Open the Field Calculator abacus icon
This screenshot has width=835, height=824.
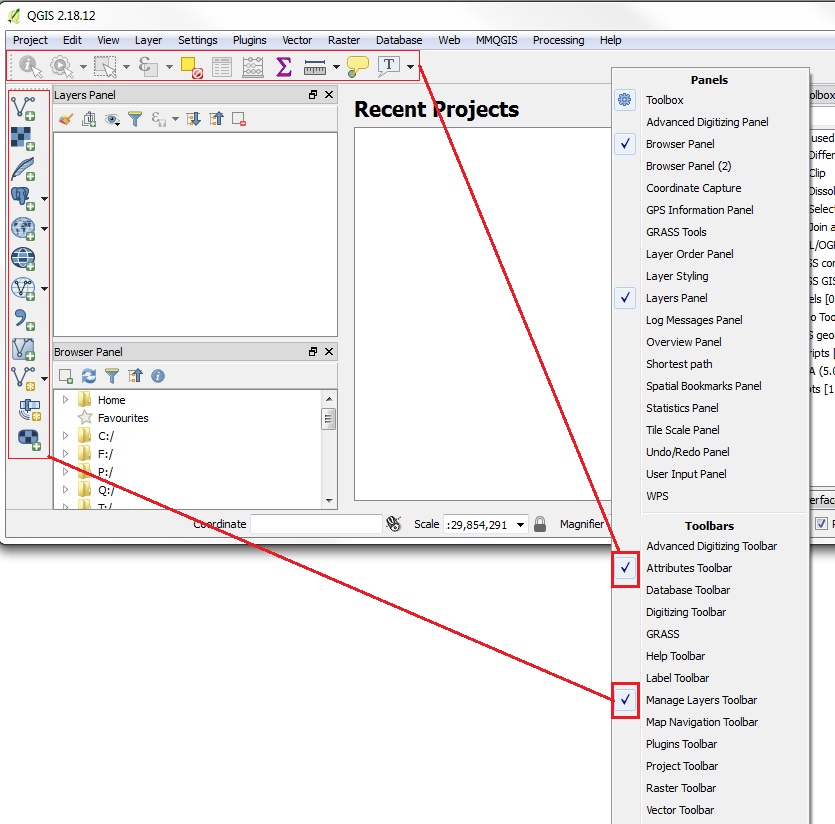(253, 67)
